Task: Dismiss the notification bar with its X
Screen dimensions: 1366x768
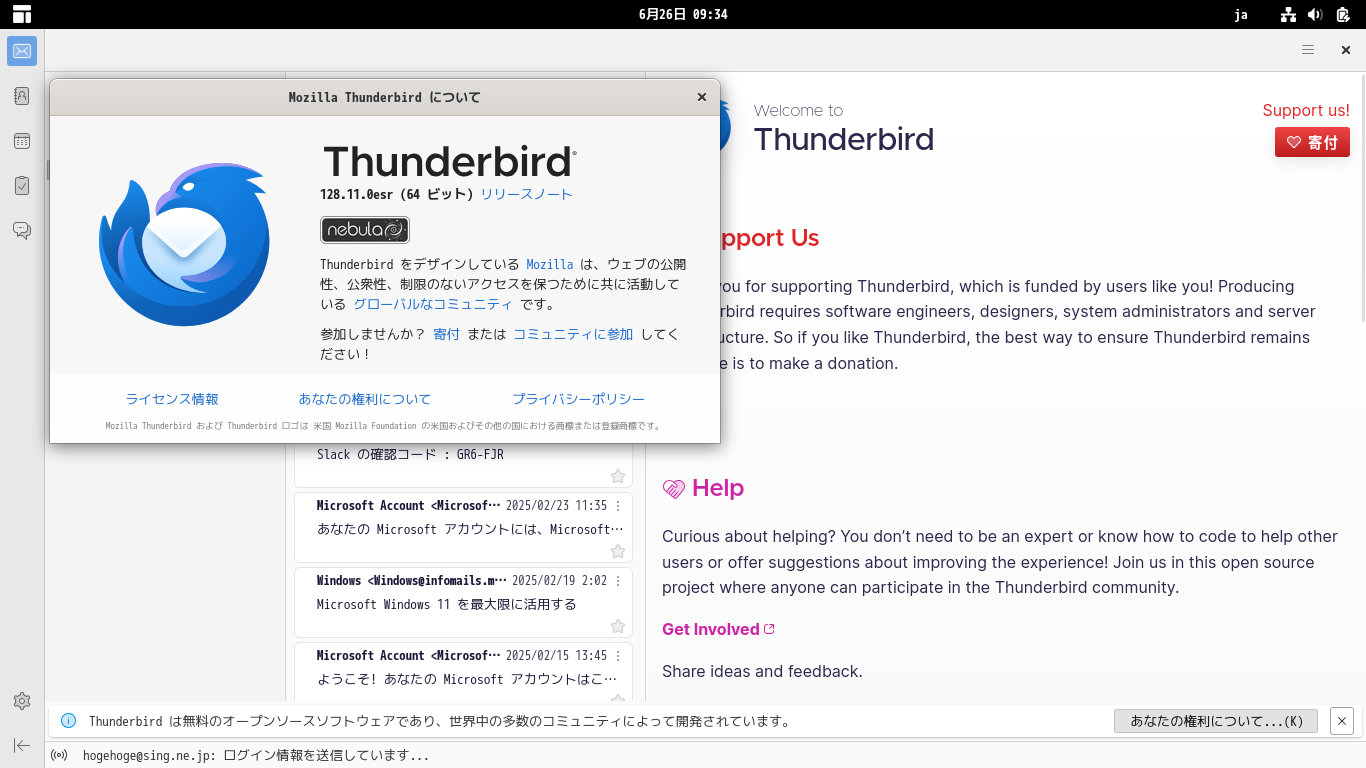Action: [1342, 721]
